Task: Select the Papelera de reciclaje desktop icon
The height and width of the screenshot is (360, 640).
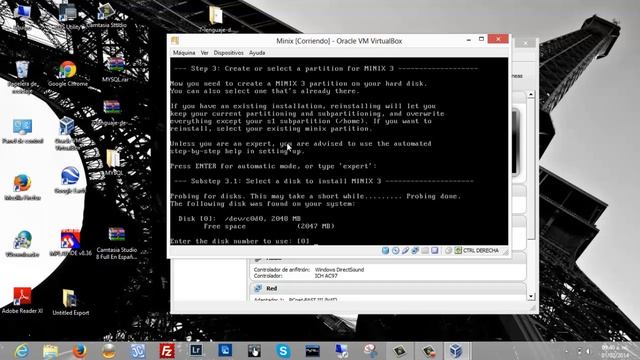Action: (x=22, y=77)
